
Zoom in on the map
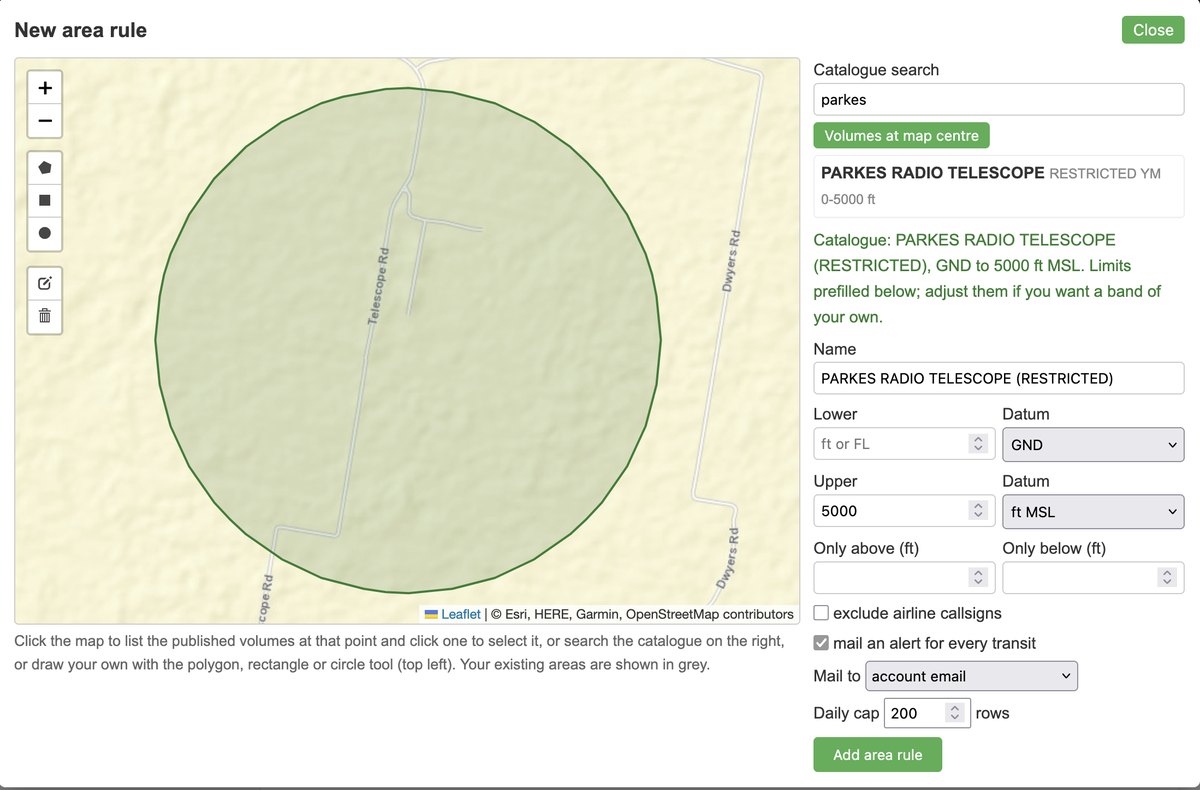click(x=45, y=88)
